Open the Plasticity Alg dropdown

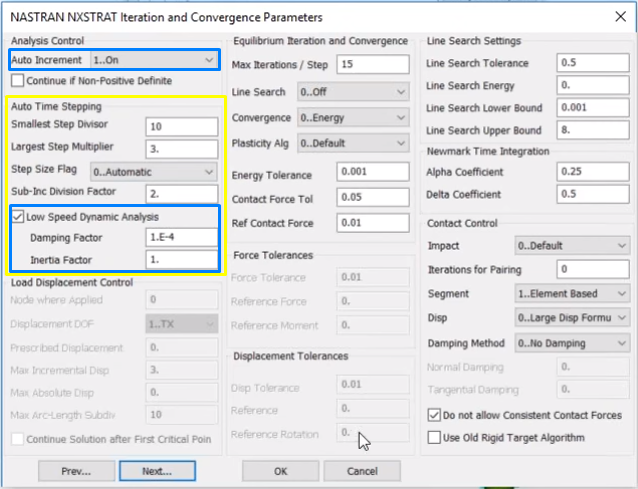(353, 143)
